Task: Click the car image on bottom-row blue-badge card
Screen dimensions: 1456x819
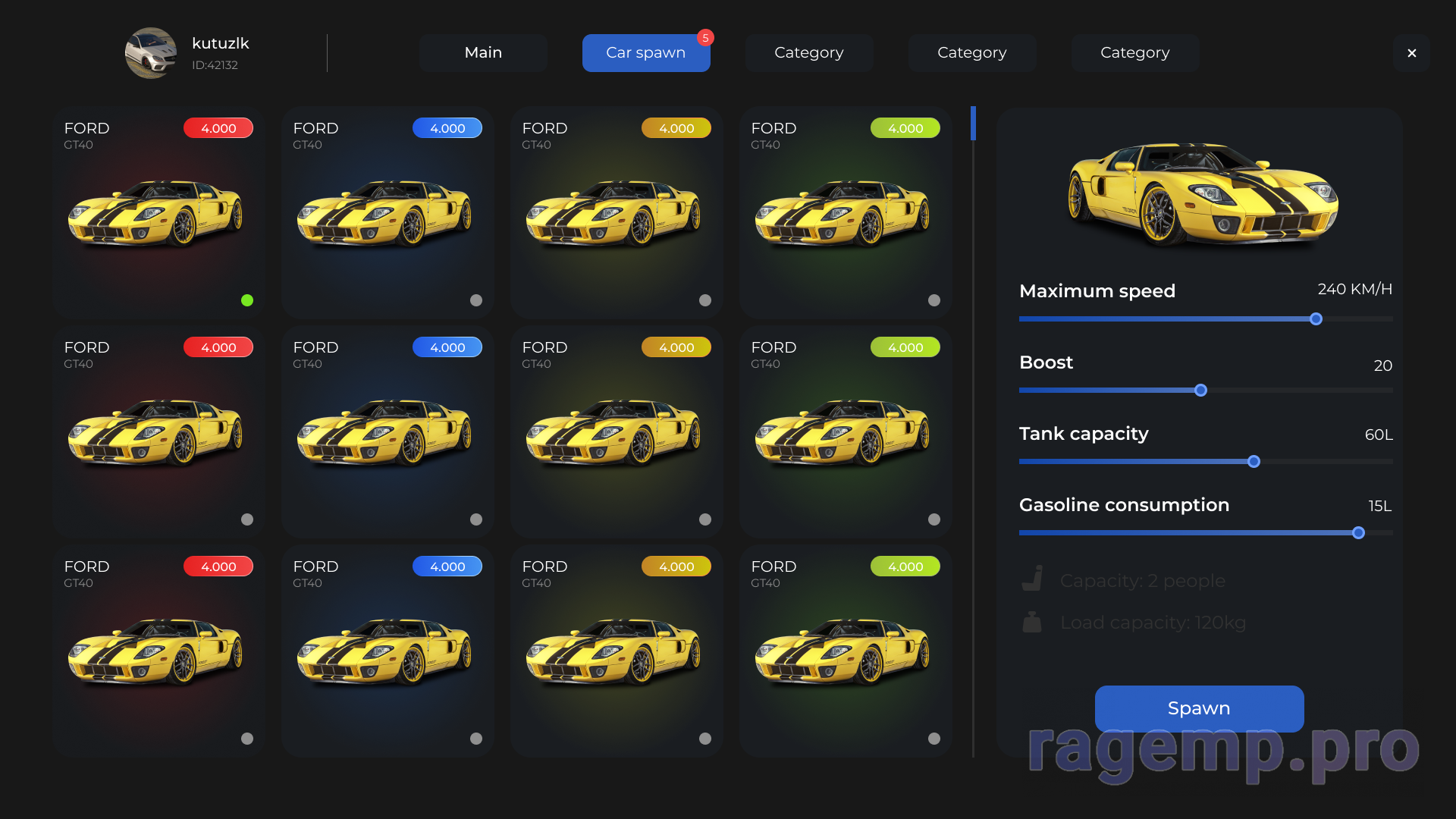Action: click(385, 651)
